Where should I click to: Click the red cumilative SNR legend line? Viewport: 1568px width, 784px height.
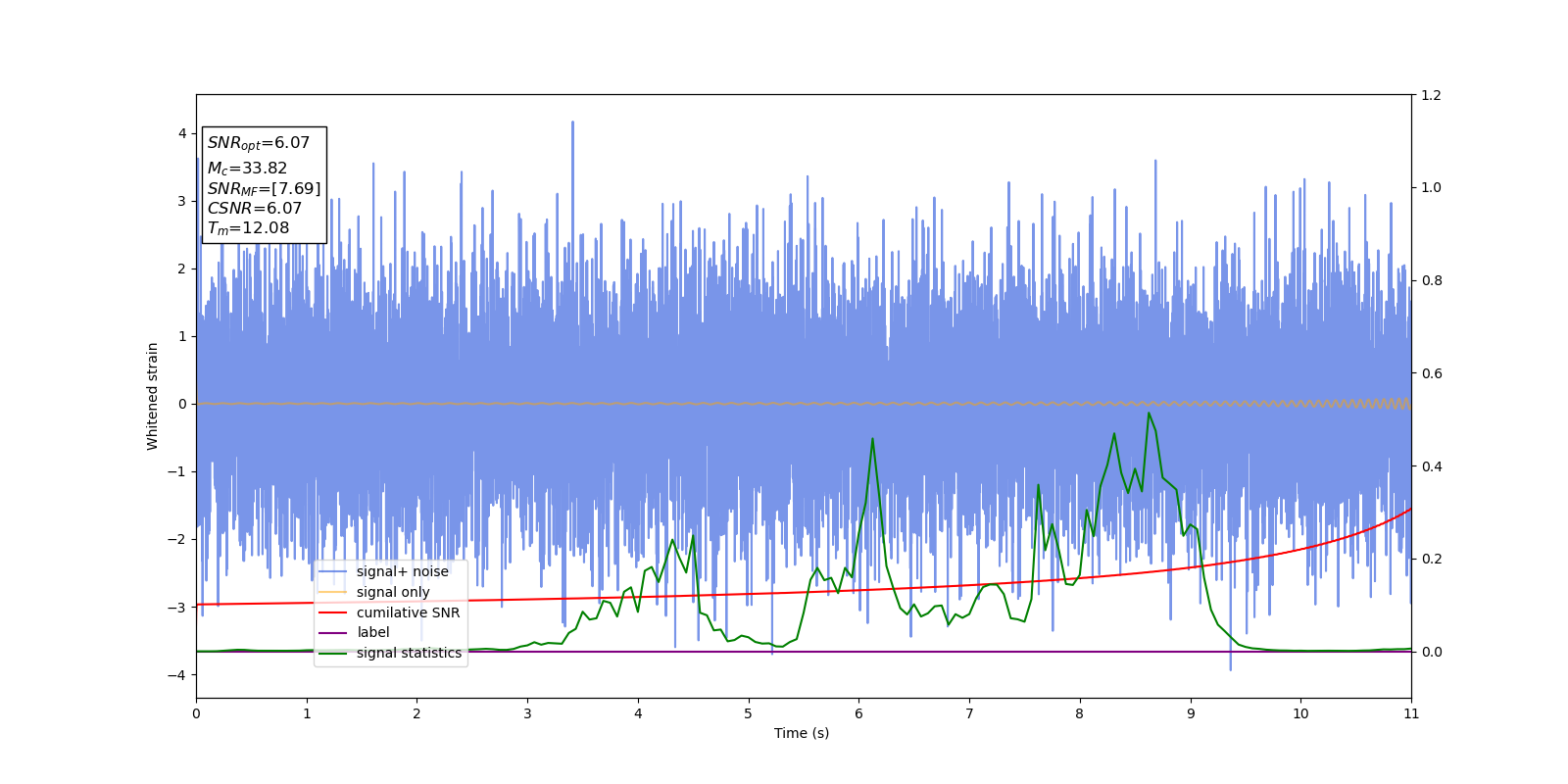tap(333, 612)
